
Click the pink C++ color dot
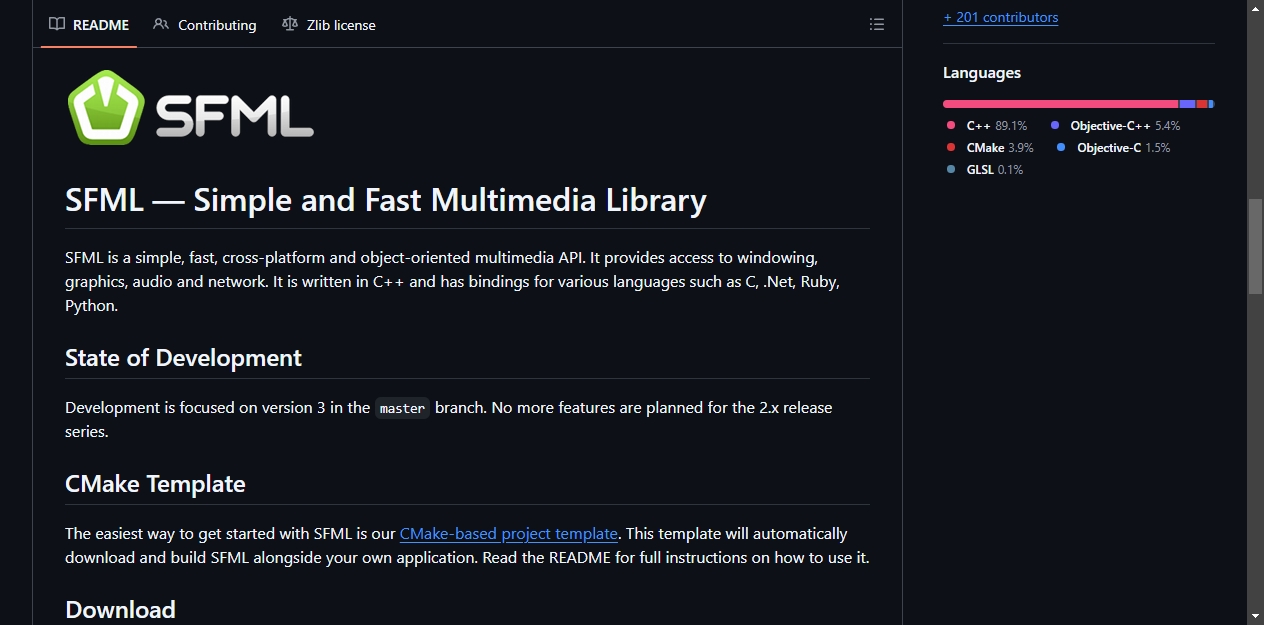pos(951,126)
